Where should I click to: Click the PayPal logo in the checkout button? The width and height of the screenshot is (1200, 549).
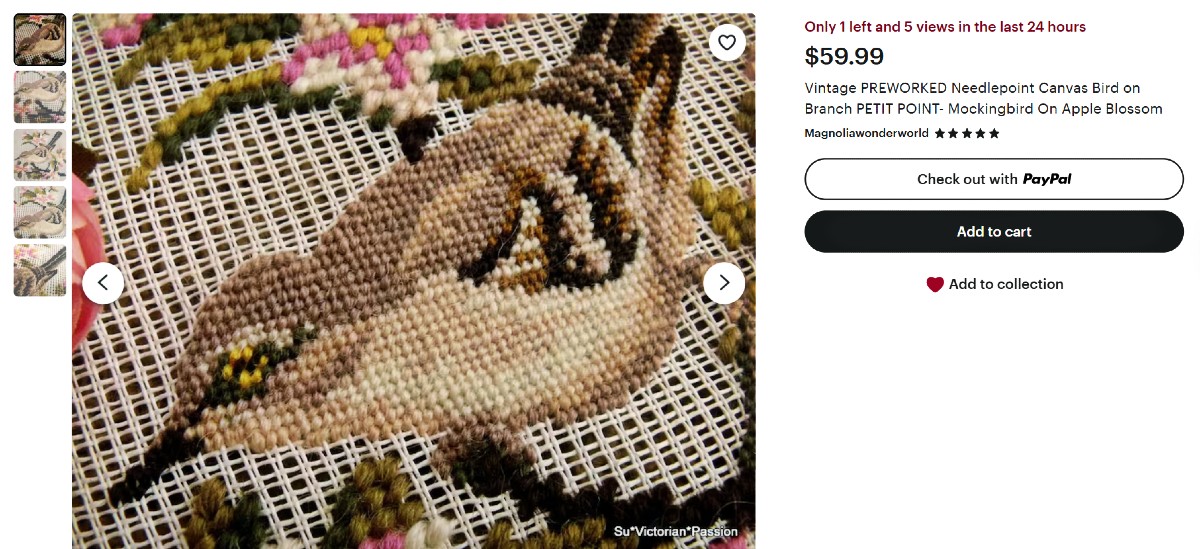tap(1047, 179)
